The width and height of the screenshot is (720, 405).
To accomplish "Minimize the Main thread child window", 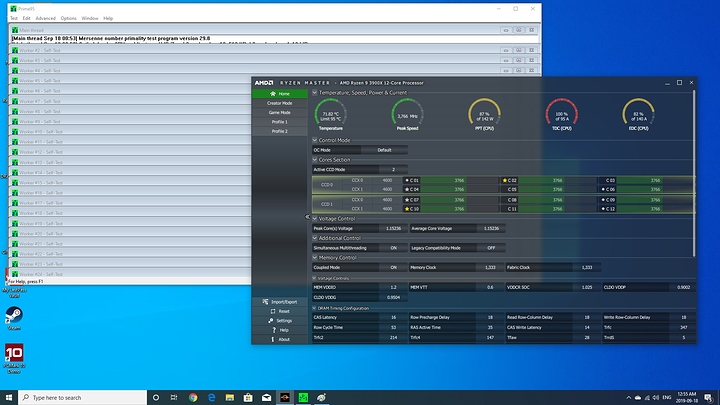I will coord(506,30).
